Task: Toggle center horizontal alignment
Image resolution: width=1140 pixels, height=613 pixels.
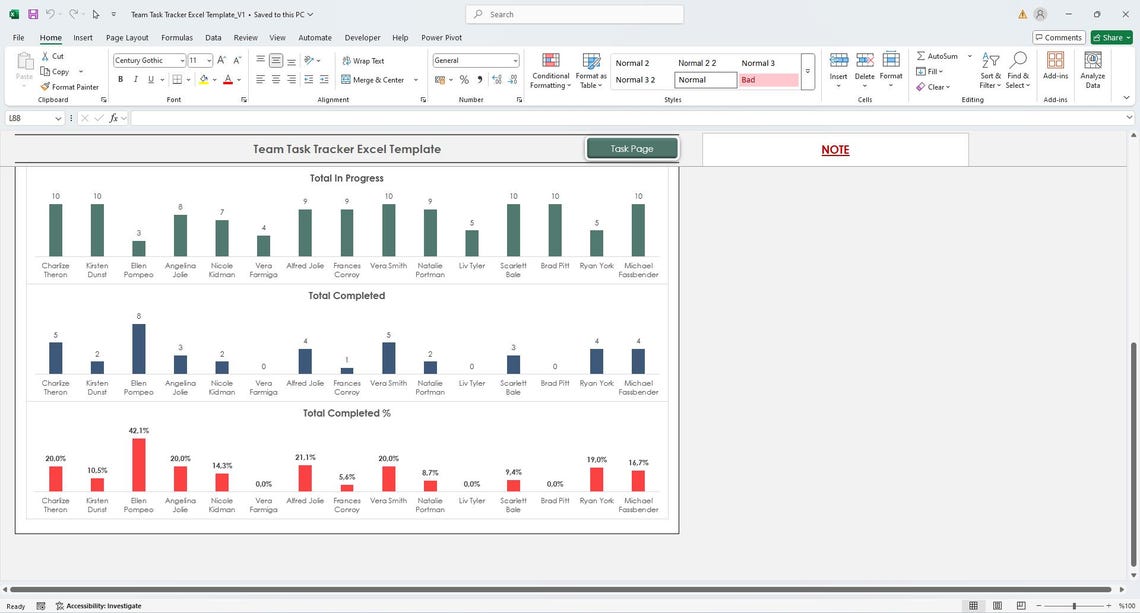Action: tap(276, 79)
